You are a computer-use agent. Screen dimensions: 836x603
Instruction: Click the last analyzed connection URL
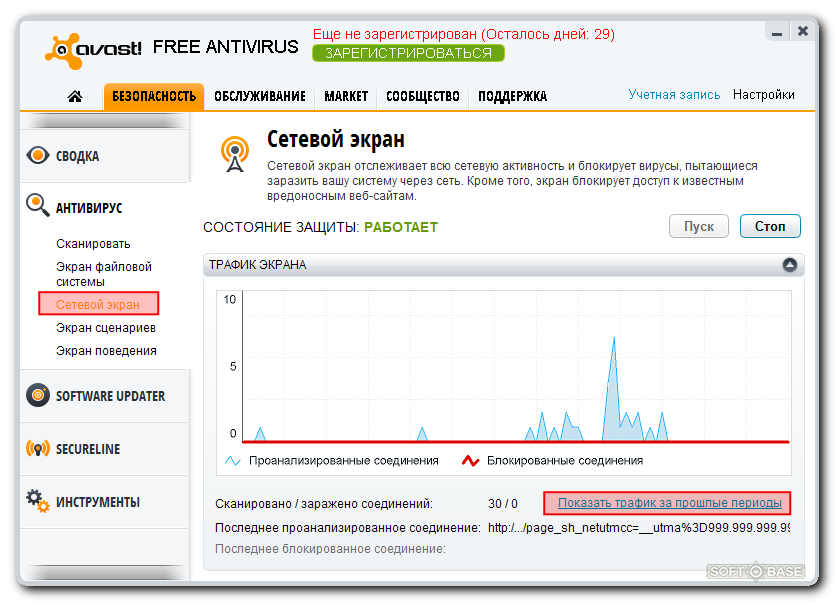[x=639, y=528]
